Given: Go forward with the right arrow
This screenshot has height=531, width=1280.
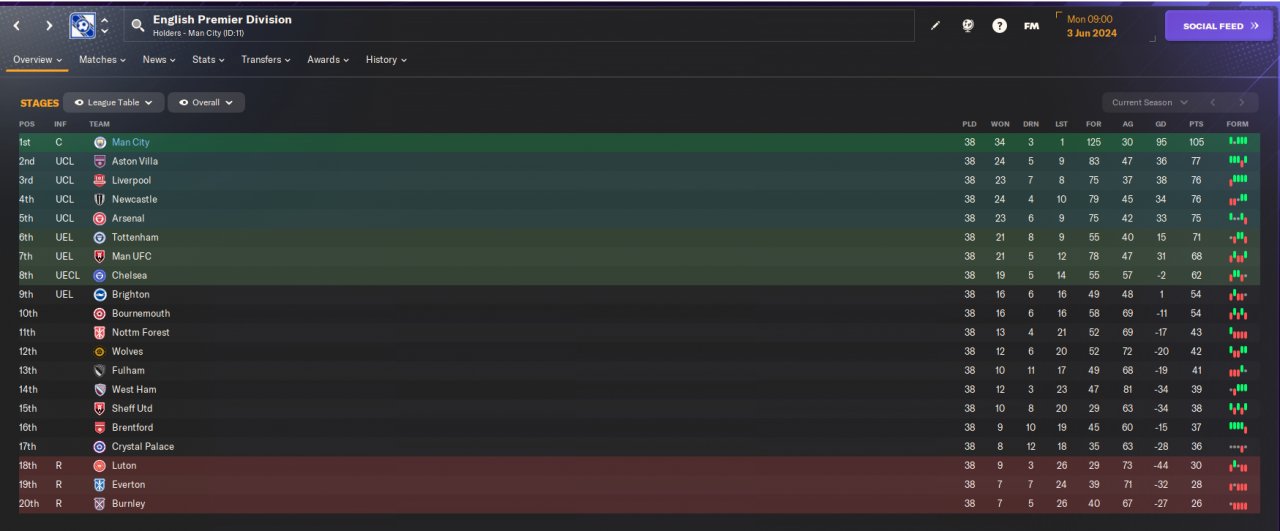Looking at the screenshot, I should pyautogui.click(x=49, y=25).
